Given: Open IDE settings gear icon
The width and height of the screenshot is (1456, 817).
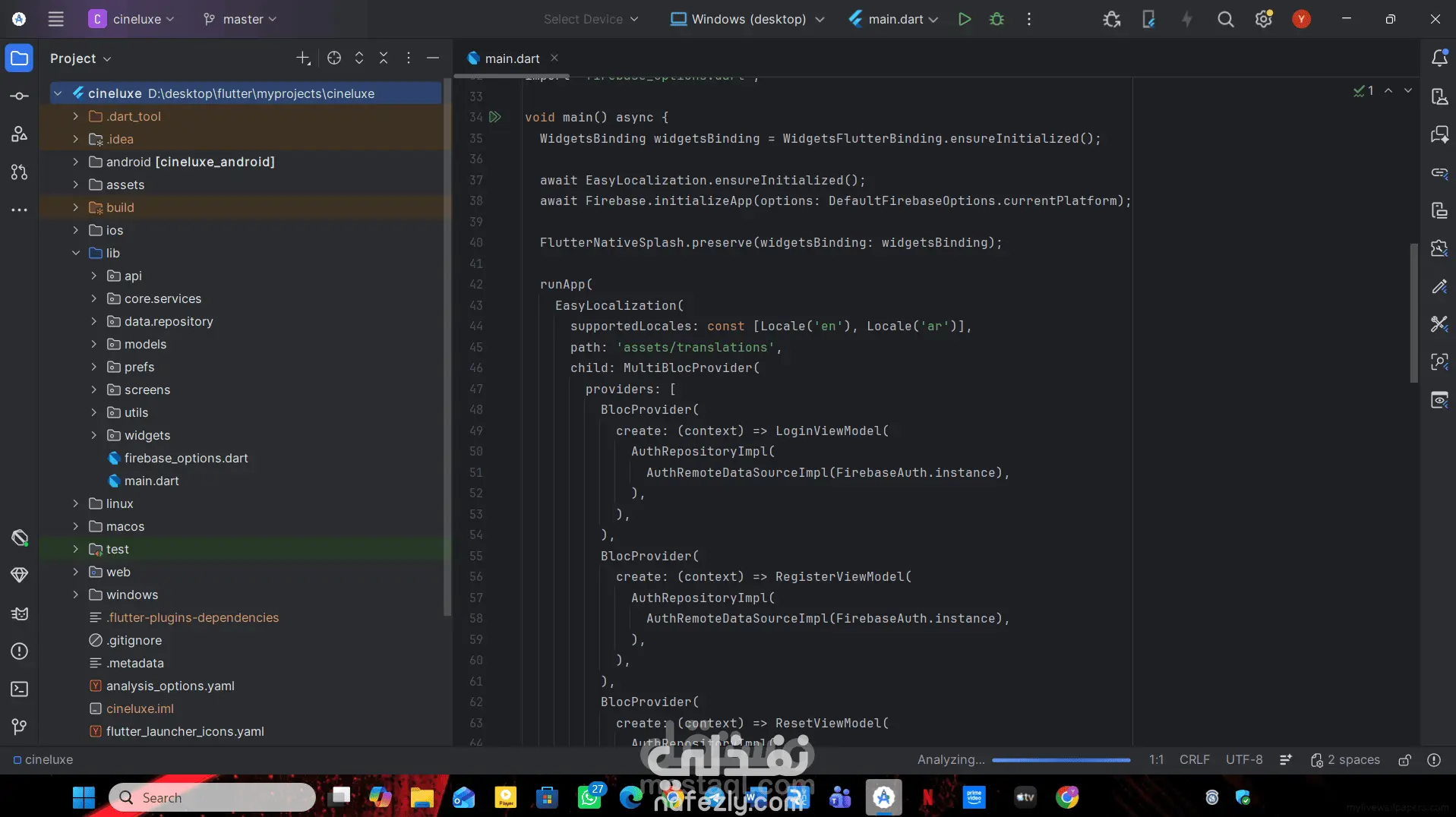Looking at the screenshot, I should point(1263,19).
